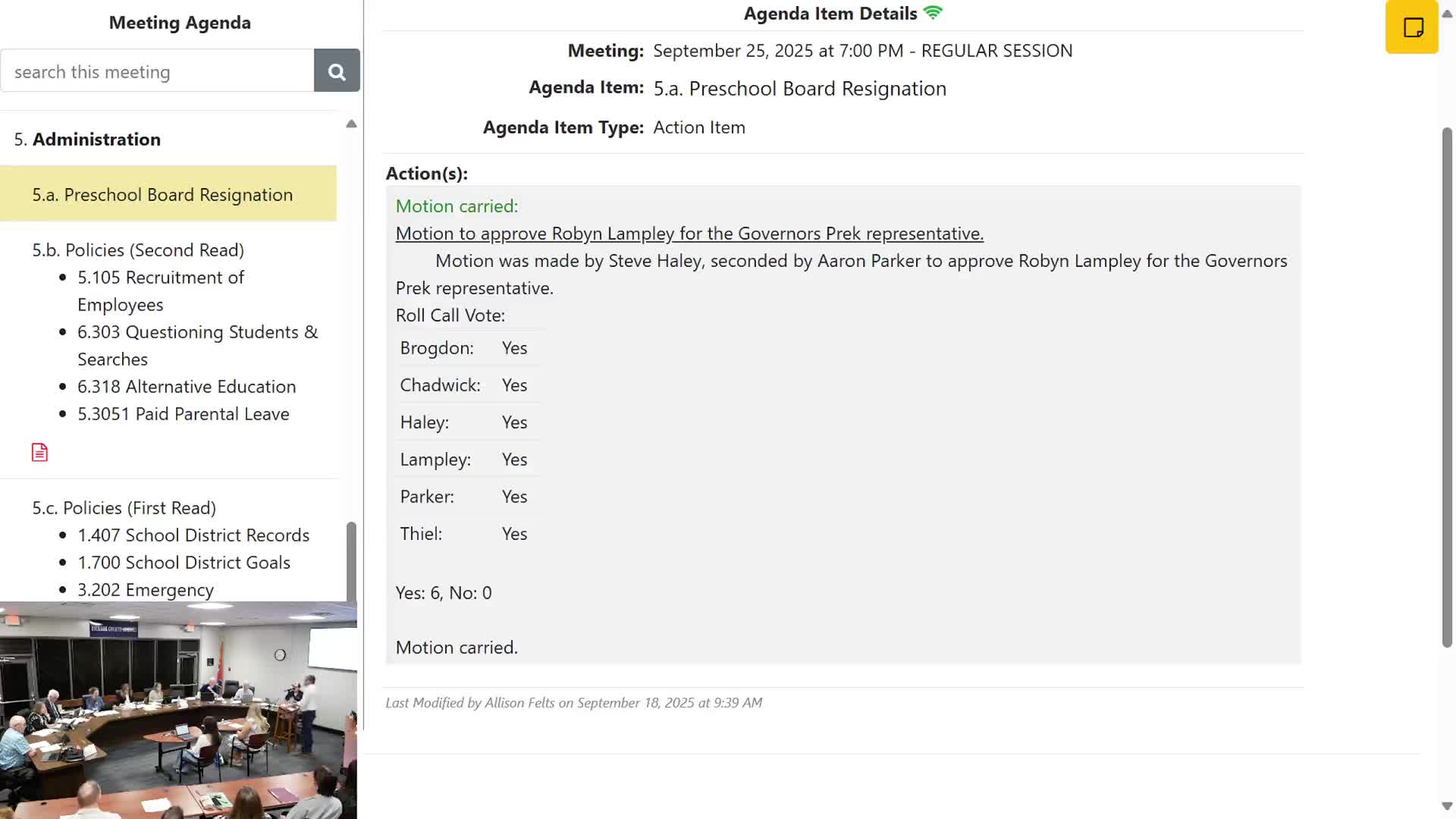Open 5.c. Policies (First Read)
The width and height of the screenshot is (1456, 819).
(x=124, y=508)
